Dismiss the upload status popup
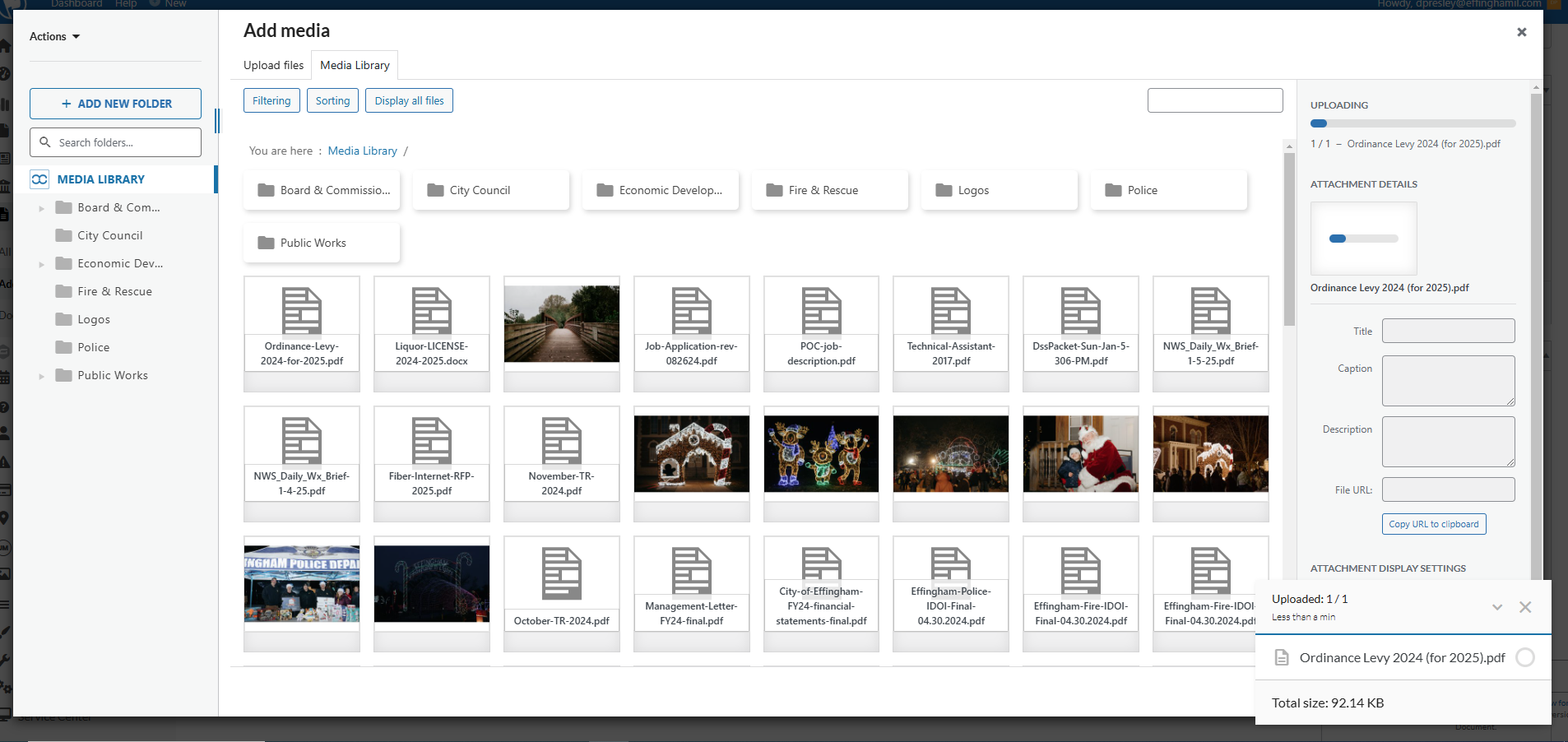 click(1525, 607)
